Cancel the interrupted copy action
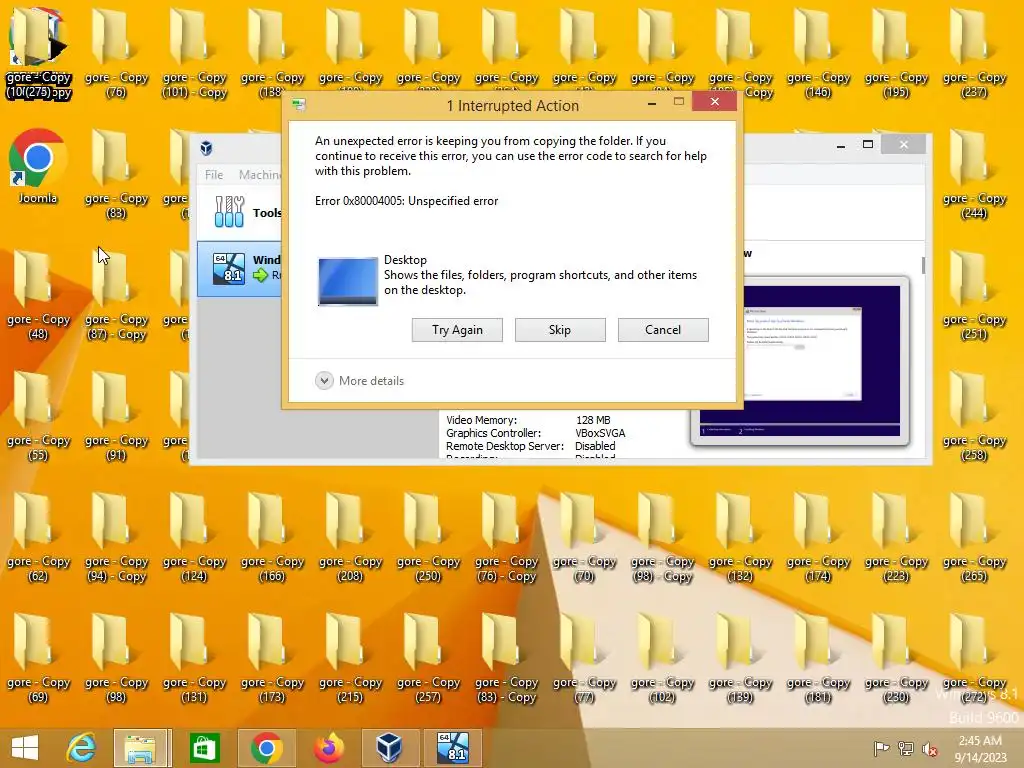The image size is (1024, 768). pyautogui.click(x=663, y=330)
